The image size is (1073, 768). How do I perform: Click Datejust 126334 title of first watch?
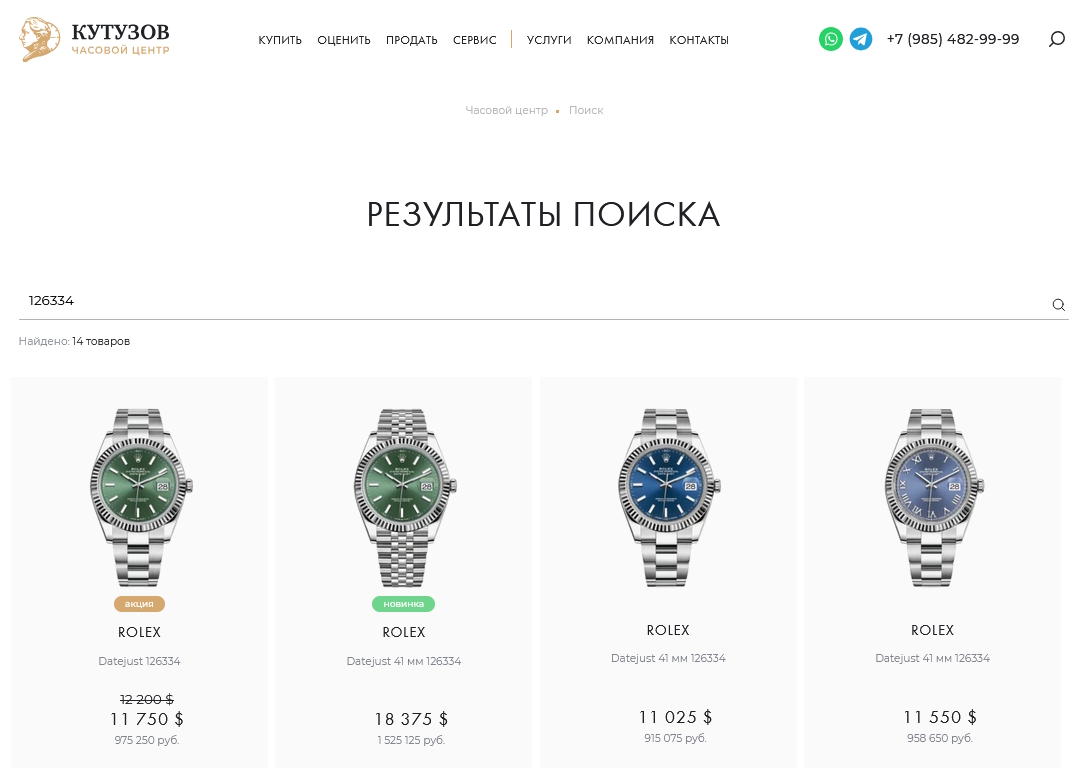pyautogui.click(x=140, y=661)
